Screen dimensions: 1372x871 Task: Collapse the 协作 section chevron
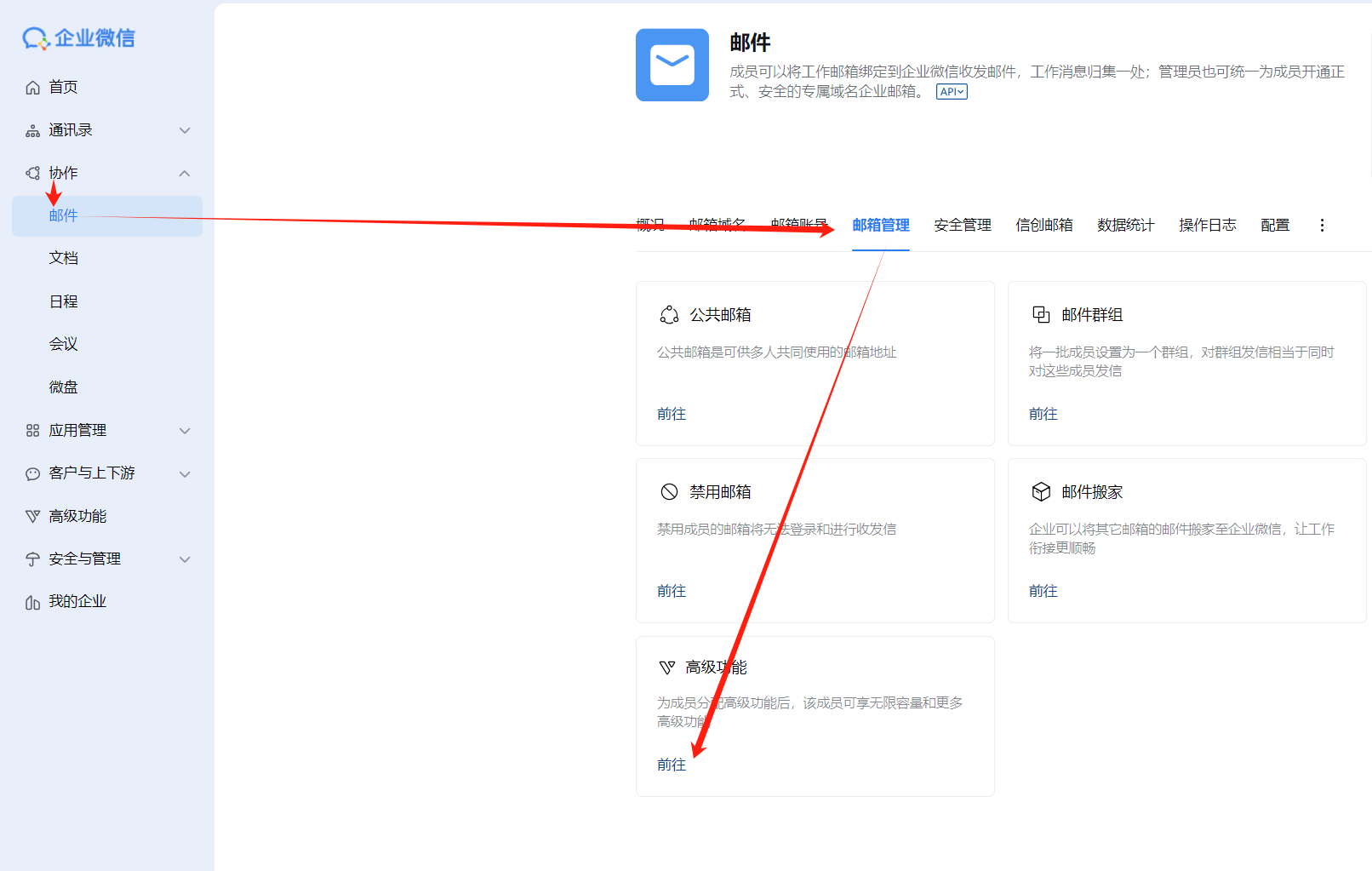[x=185, y=173]
